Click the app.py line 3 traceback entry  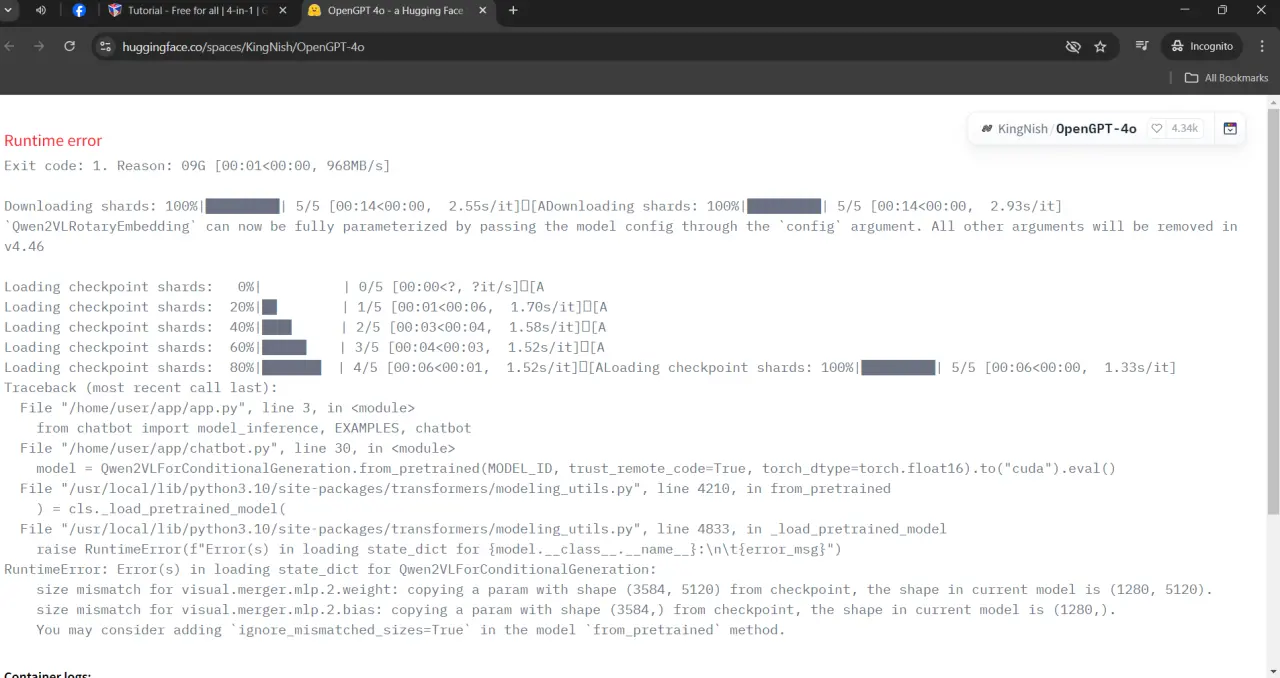click(x=217, y=408)
